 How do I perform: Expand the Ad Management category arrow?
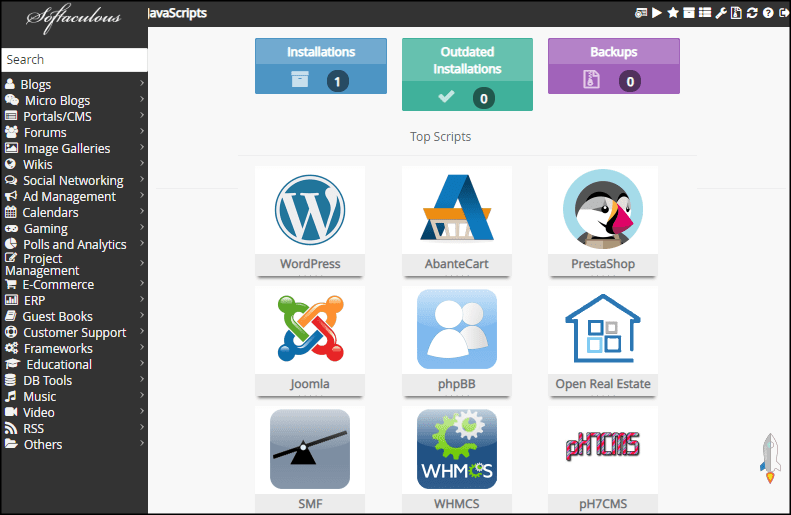pos(142,195)
